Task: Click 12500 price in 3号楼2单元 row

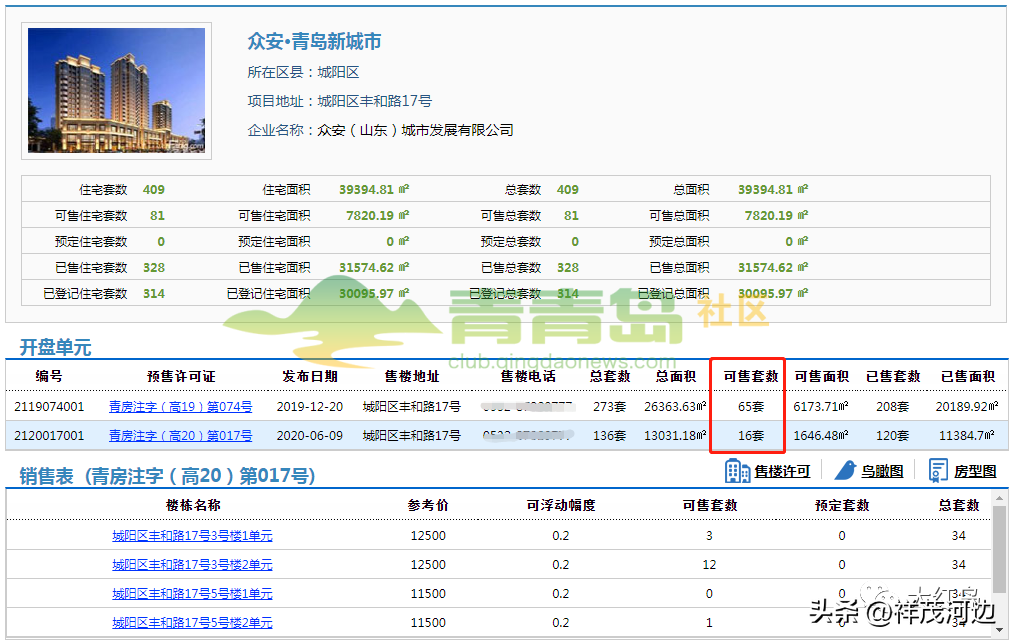Action: [428, 565]
